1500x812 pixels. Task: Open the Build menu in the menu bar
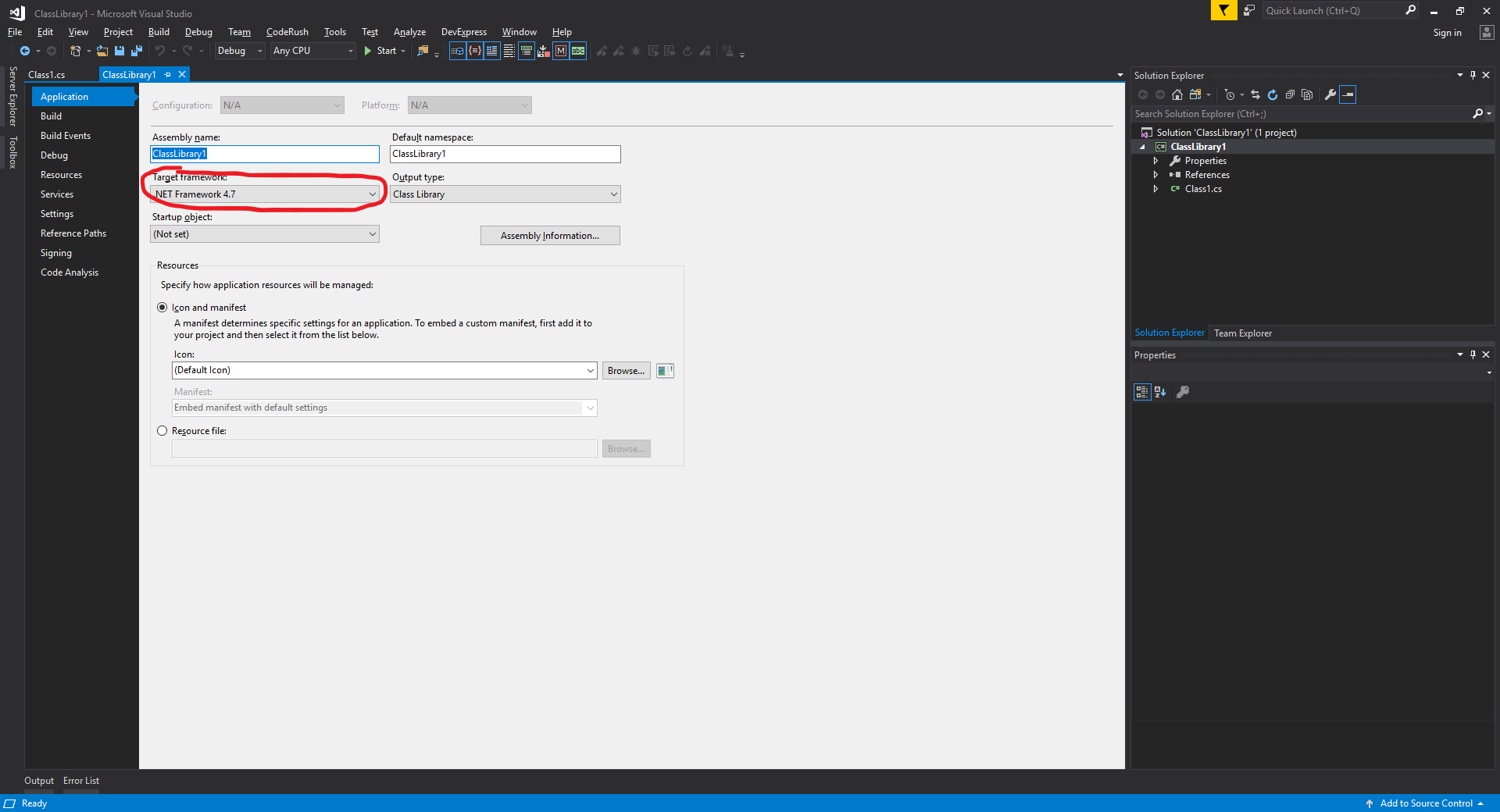[x=159, y=32]
